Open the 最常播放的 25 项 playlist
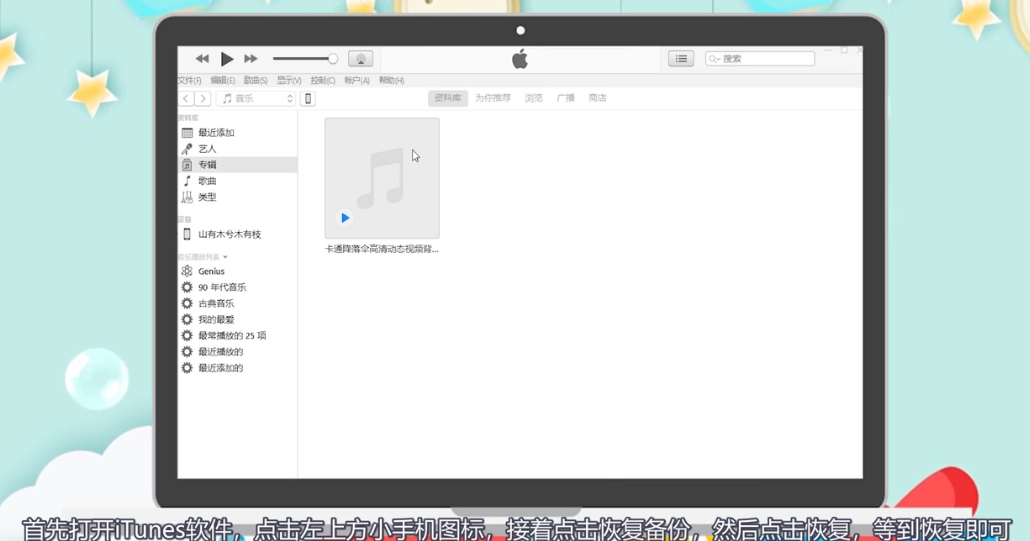 point(238,335)
